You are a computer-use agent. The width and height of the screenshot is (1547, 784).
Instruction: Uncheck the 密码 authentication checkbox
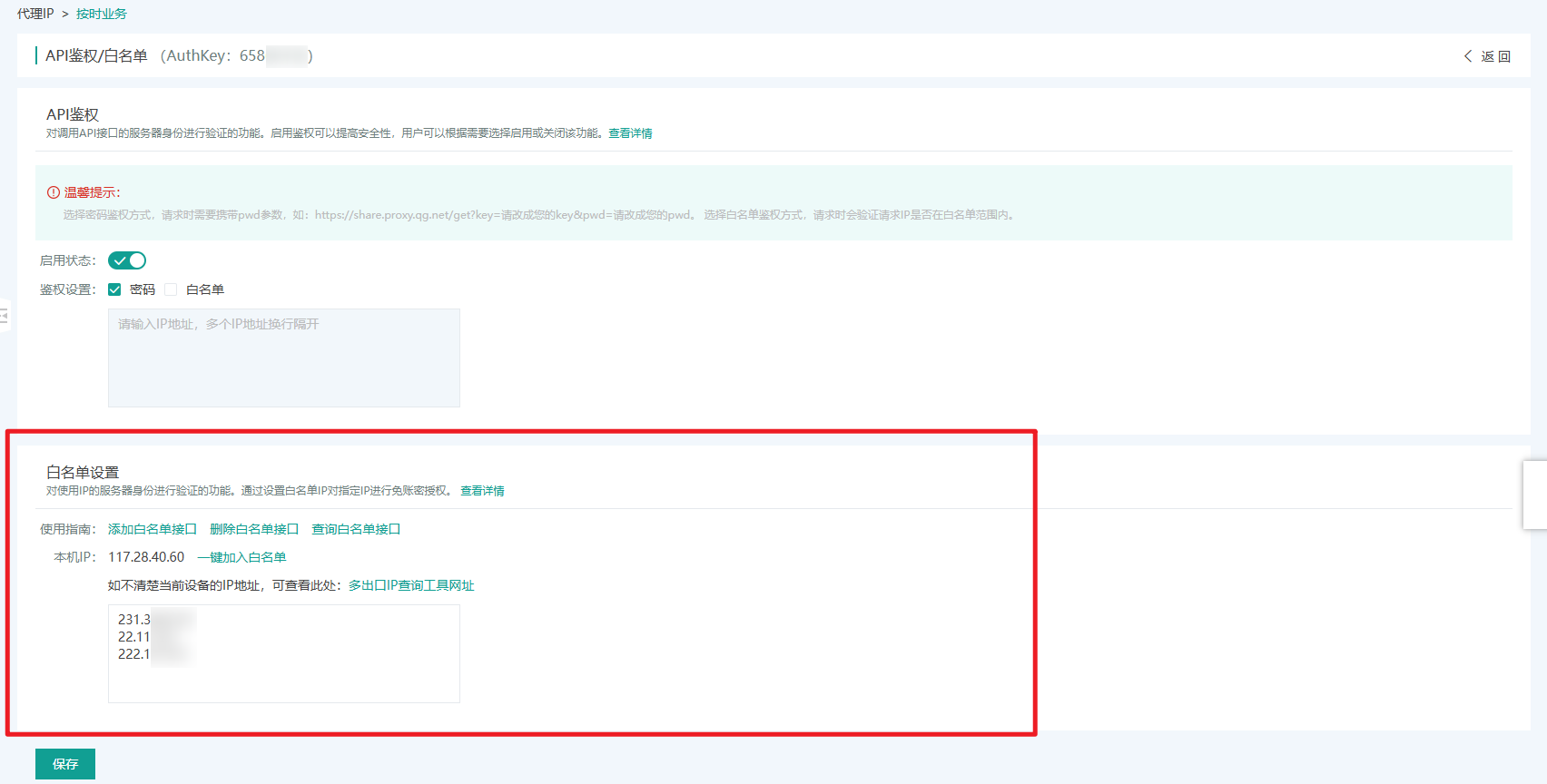pyautogui.click(x=114, y=289)
